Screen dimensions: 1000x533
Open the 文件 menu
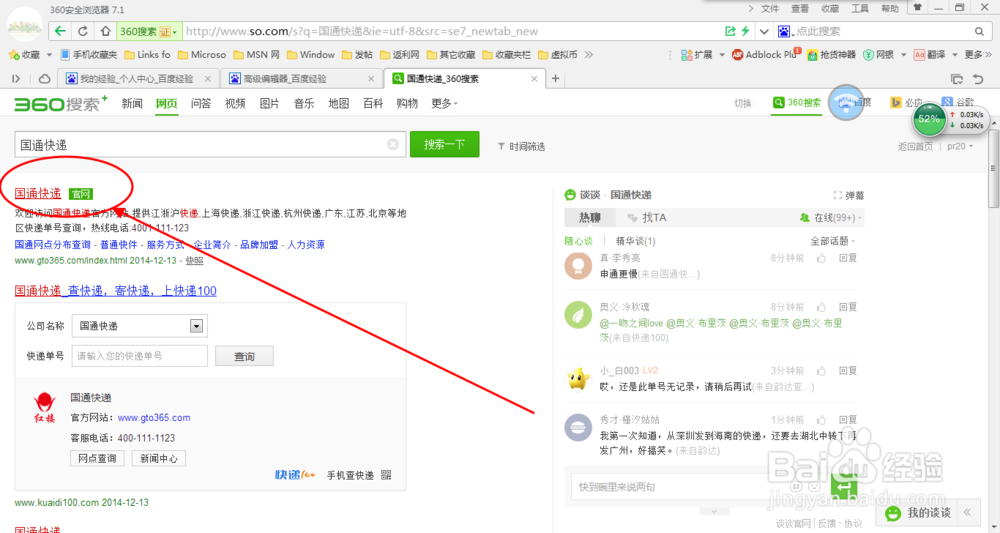770,8
